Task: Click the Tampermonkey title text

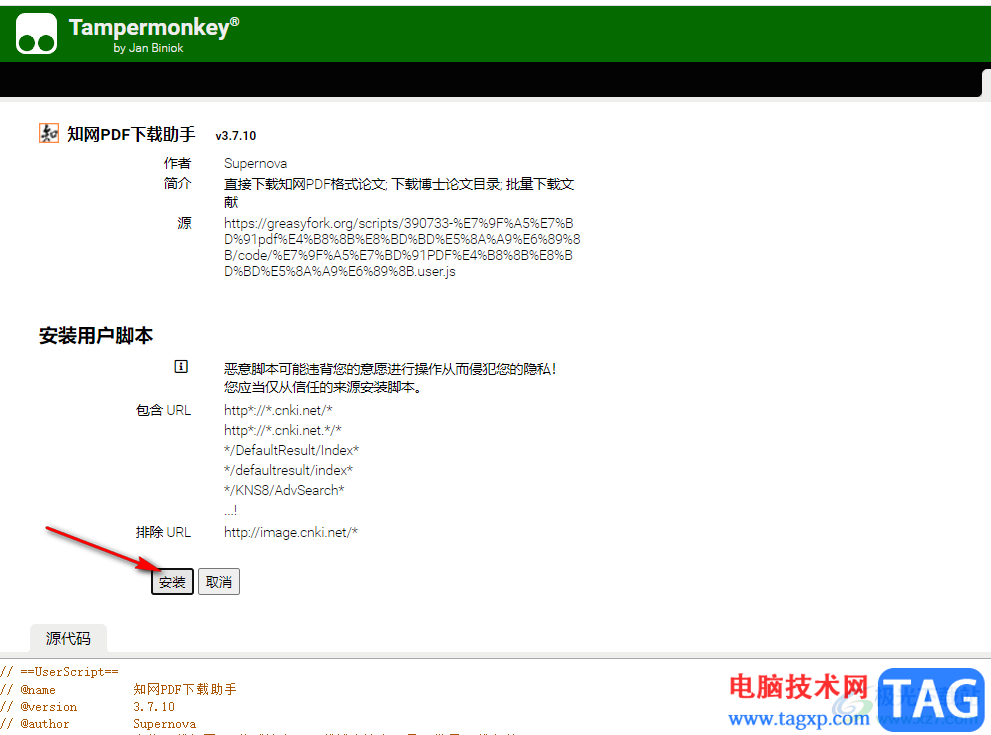Action: [x=154, y=27]
